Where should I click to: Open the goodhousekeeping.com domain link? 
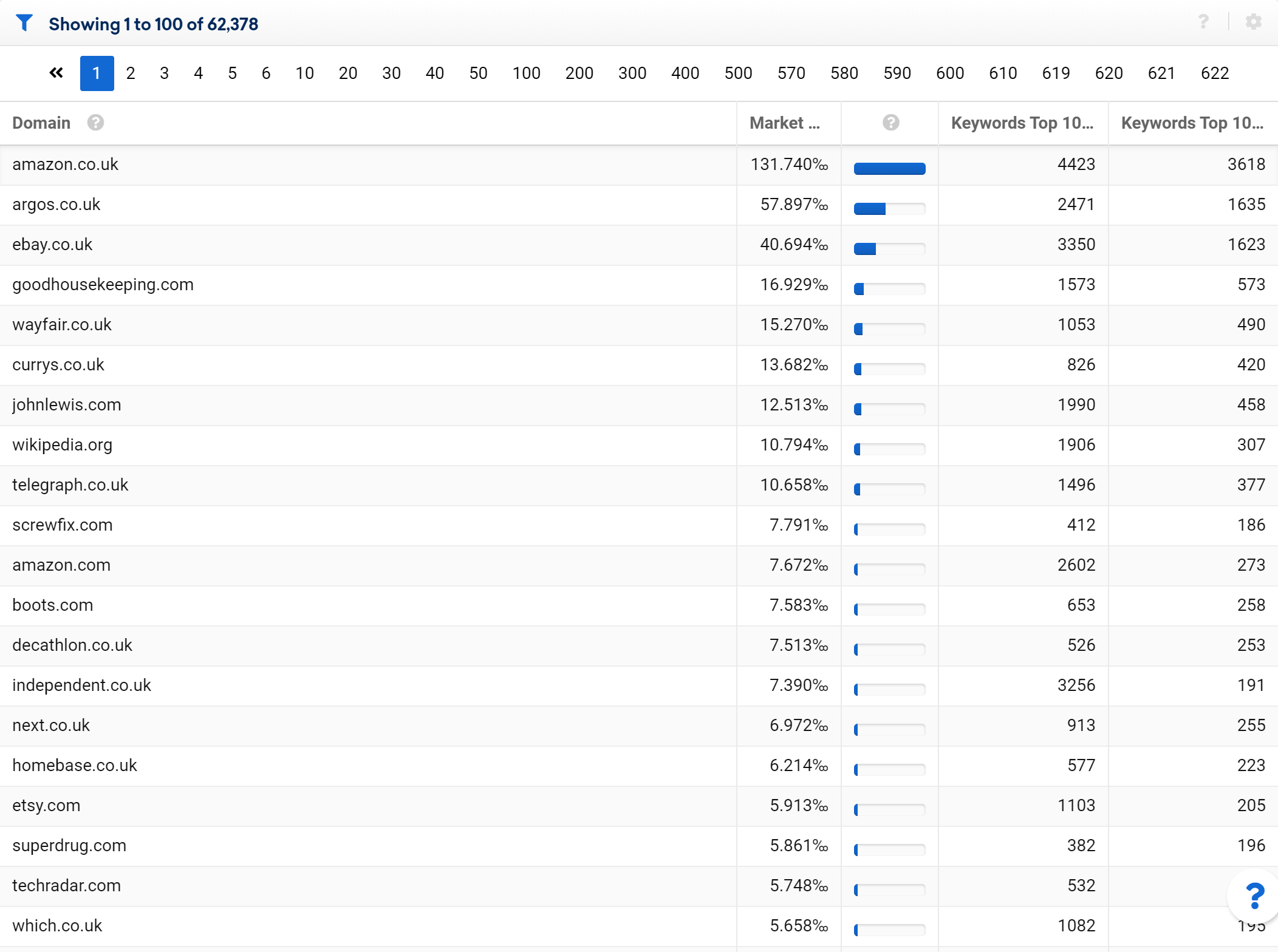pos(103,285)
